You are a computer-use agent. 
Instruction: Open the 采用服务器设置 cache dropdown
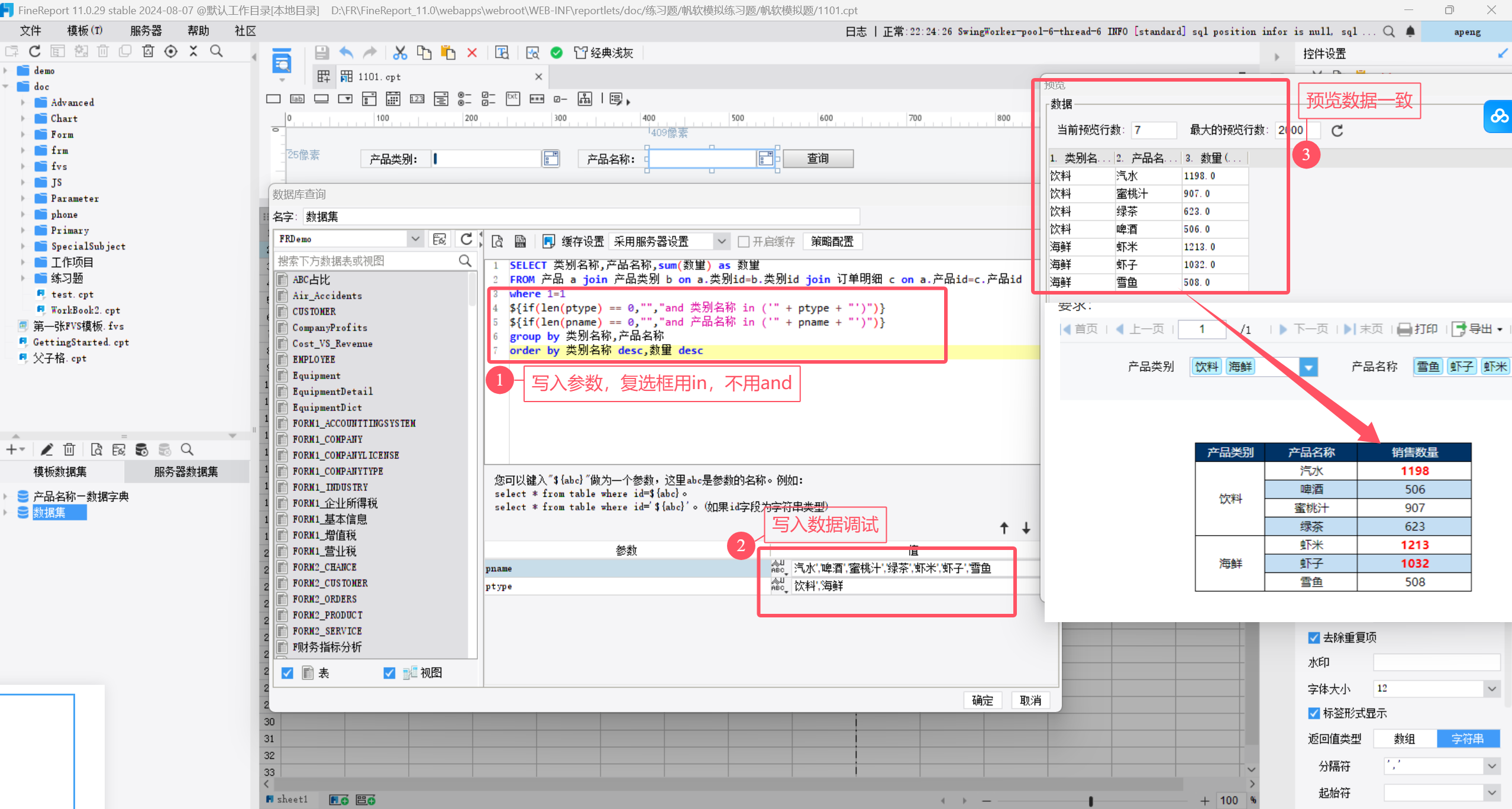click(x=721, y=241)
